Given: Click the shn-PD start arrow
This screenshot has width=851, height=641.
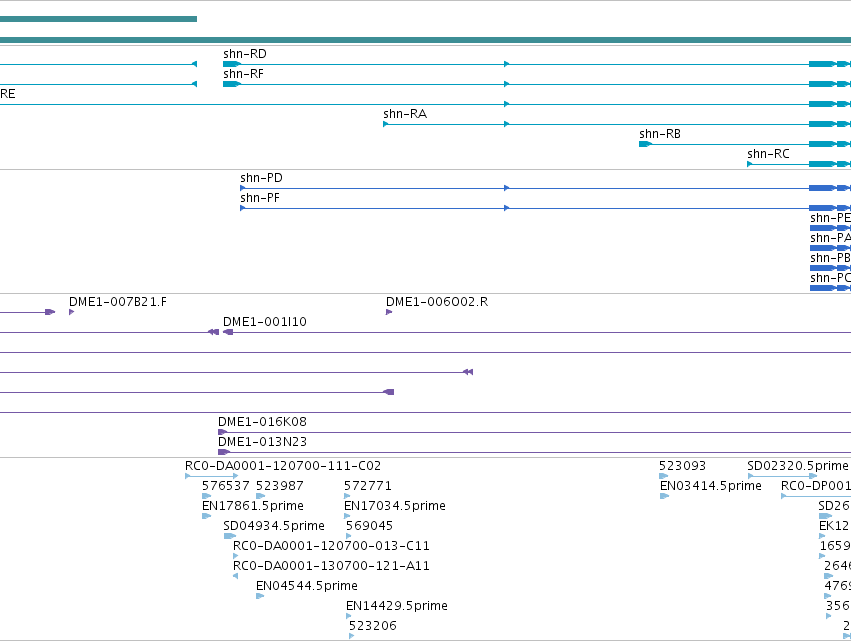Looking at the screenshot, I should [x=243, y=188].
